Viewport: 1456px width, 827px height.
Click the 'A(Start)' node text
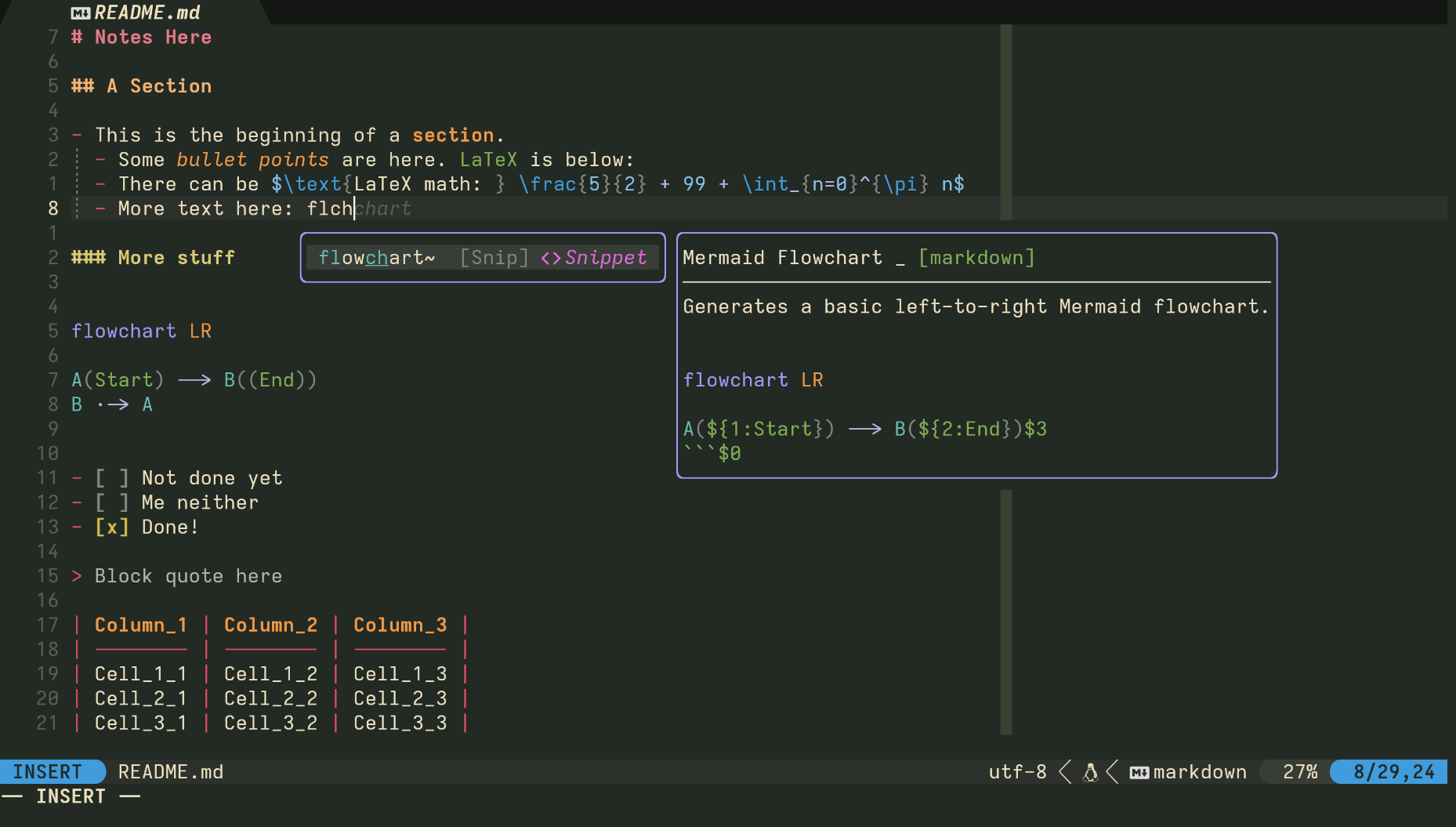coord(118,380)
